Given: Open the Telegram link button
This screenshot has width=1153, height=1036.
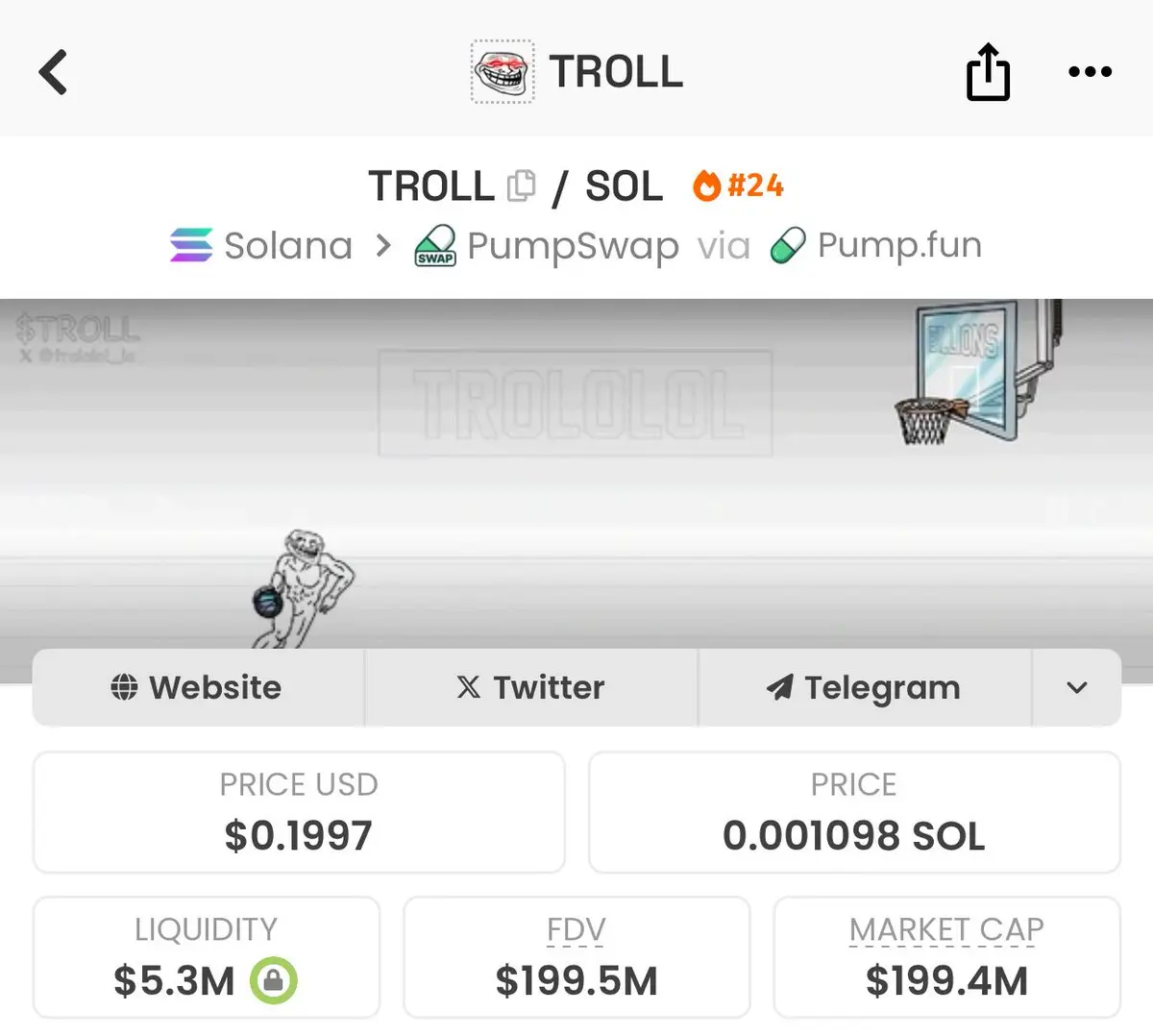Looking at the screenshot, I should coord(865,687).
